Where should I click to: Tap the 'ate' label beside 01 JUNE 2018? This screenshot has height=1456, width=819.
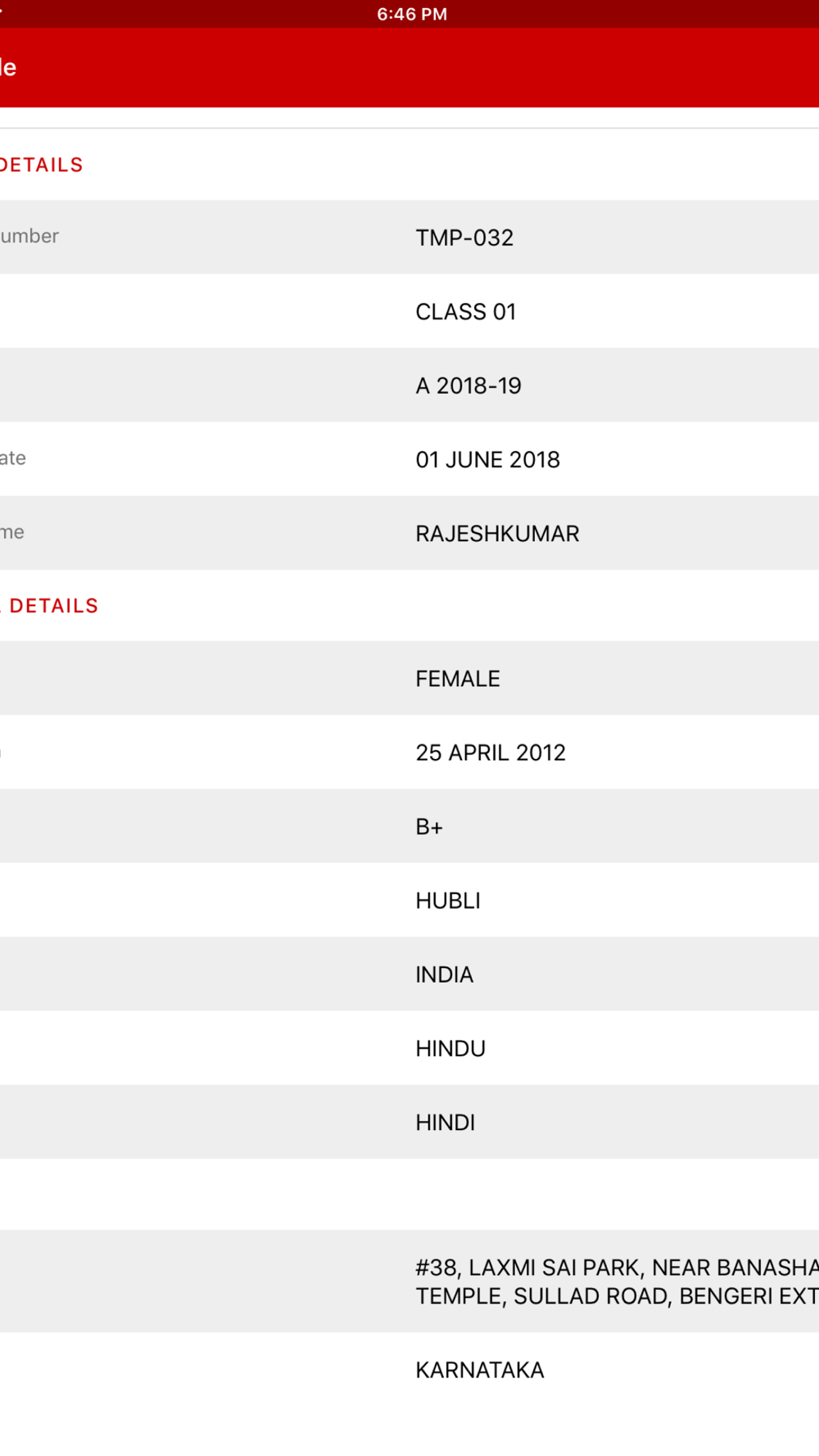(13, 459)
